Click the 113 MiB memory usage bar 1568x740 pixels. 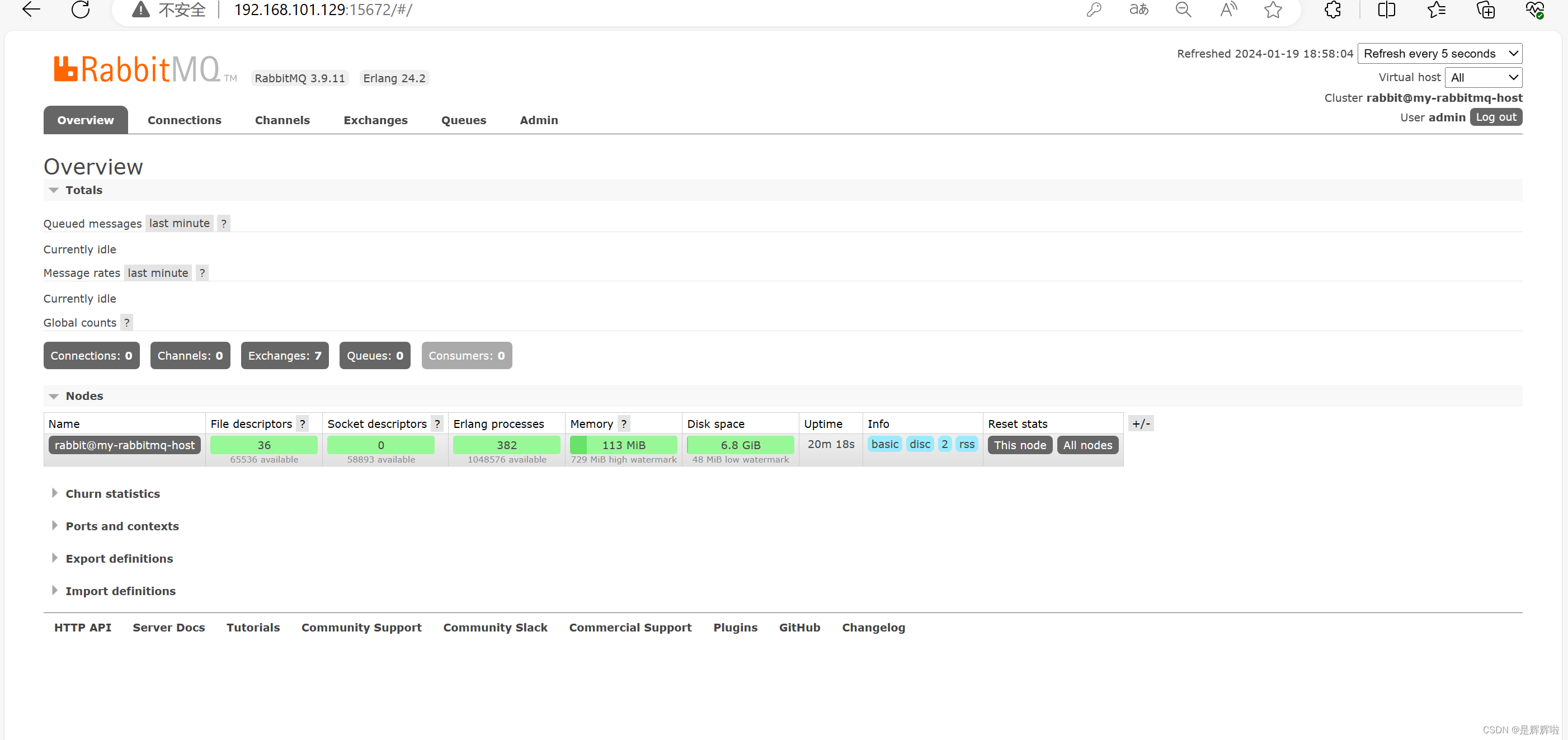[623, 445]
